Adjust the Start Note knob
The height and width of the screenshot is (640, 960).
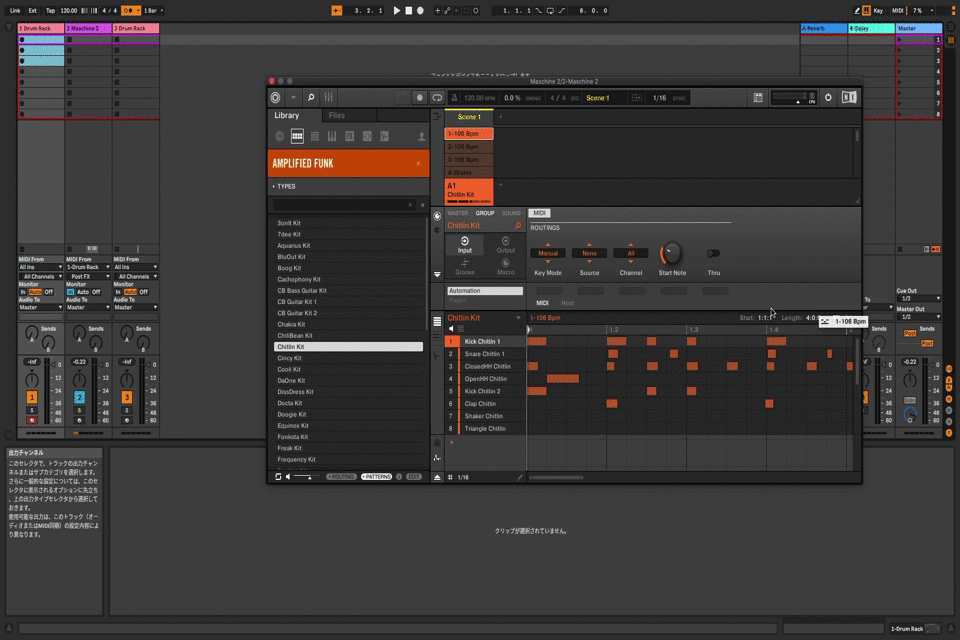pos(672,253)
